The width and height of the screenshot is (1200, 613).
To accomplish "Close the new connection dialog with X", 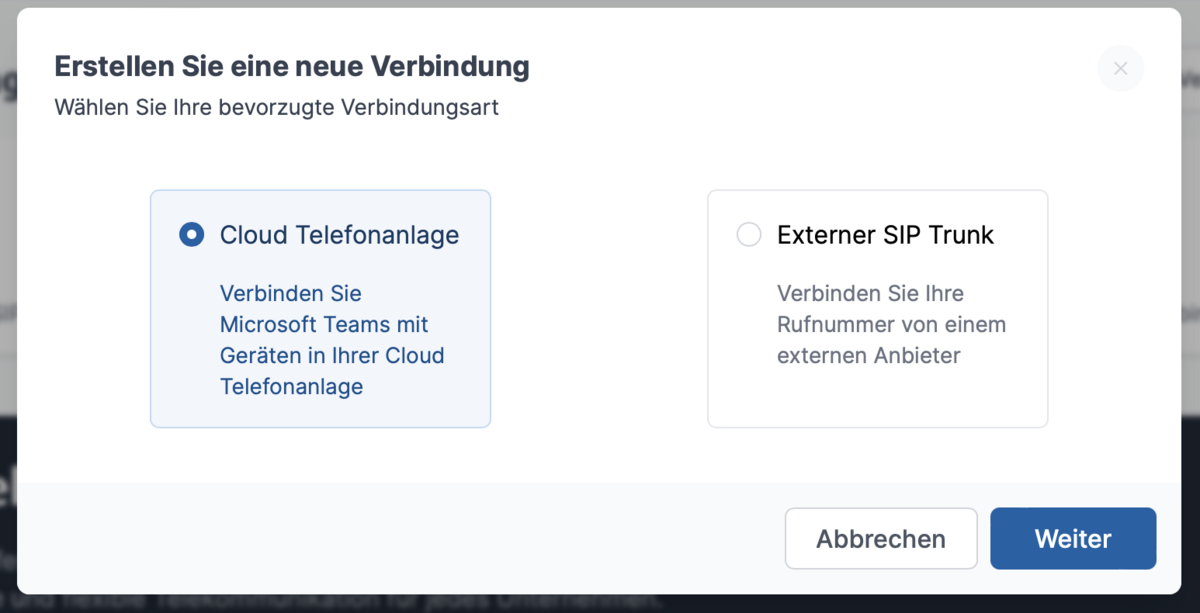I will click(1120, 69).
